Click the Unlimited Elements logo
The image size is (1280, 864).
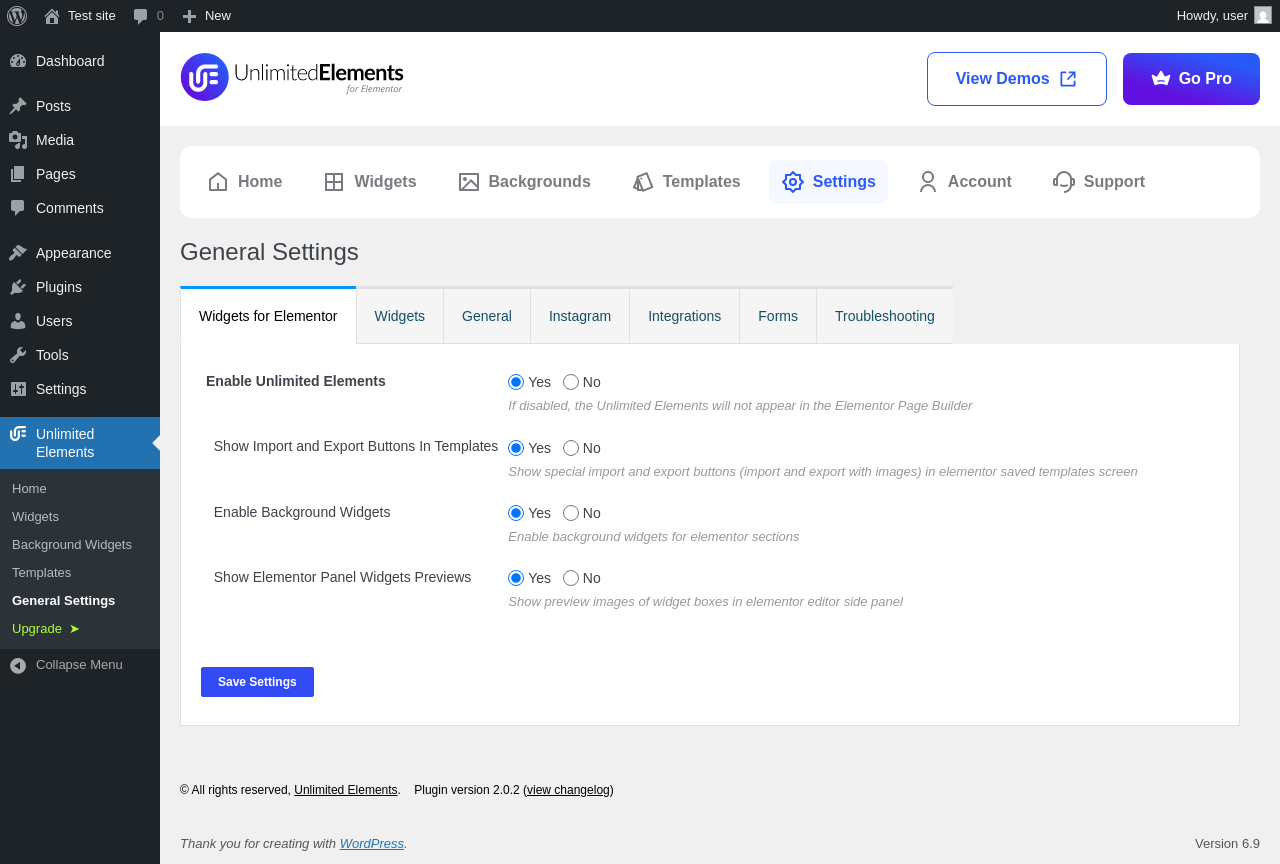[x=292, y=77]
